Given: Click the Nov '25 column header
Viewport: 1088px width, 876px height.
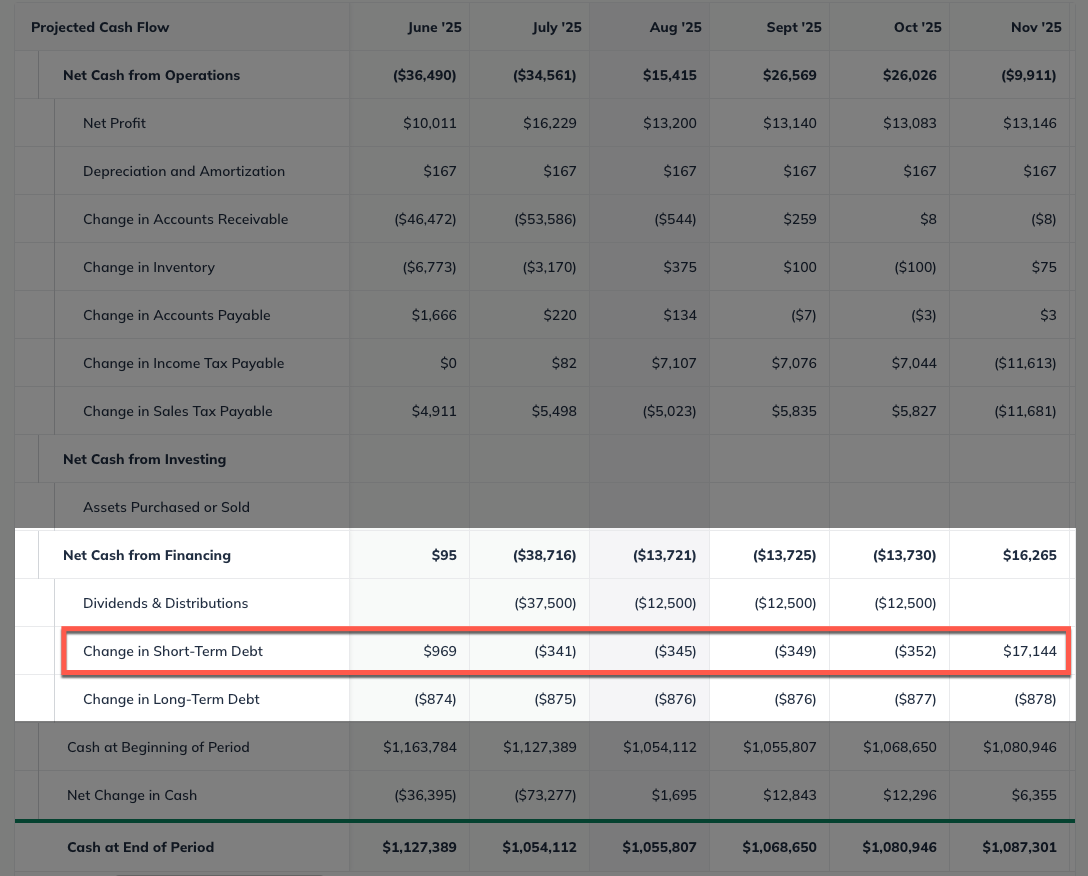Looking at the screenshot, I should click(1036, 27).
